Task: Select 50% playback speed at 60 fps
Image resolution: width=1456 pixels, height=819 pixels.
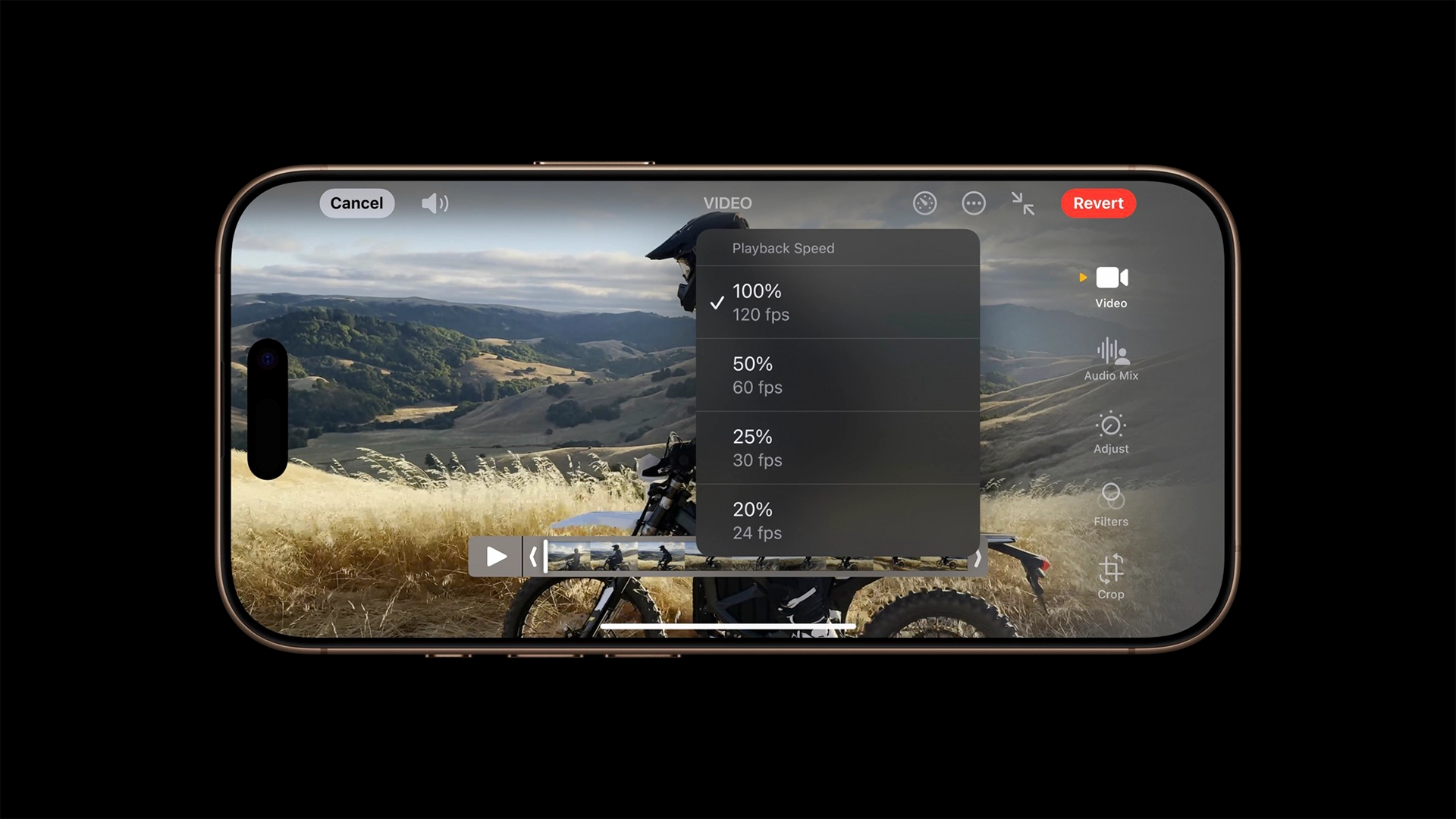Action: (x=839, y=374)
